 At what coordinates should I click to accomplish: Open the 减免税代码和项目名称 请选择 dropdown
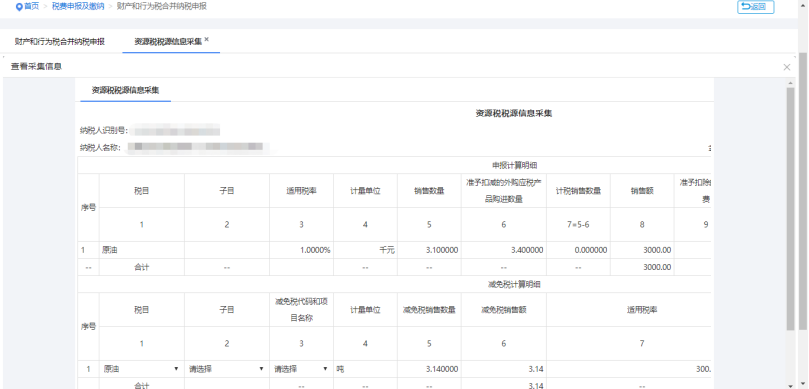pos(301,369)
